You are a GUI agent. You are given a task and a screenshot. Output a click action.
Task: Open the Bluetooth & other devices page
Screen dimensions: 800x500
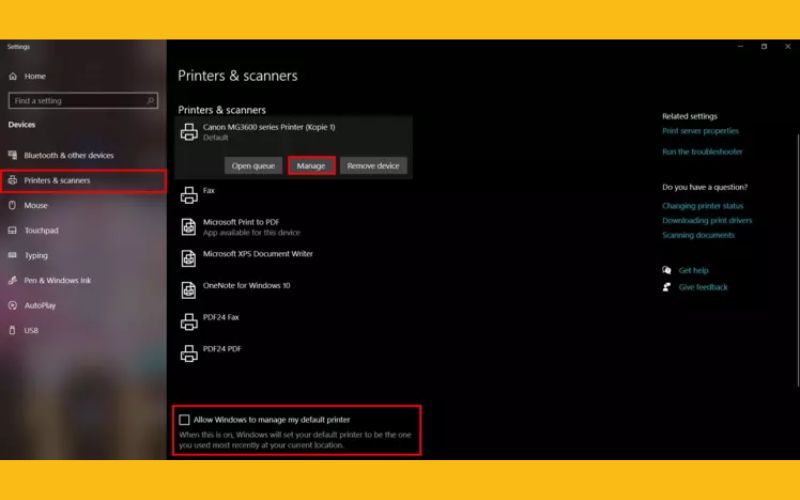[68, 155]
